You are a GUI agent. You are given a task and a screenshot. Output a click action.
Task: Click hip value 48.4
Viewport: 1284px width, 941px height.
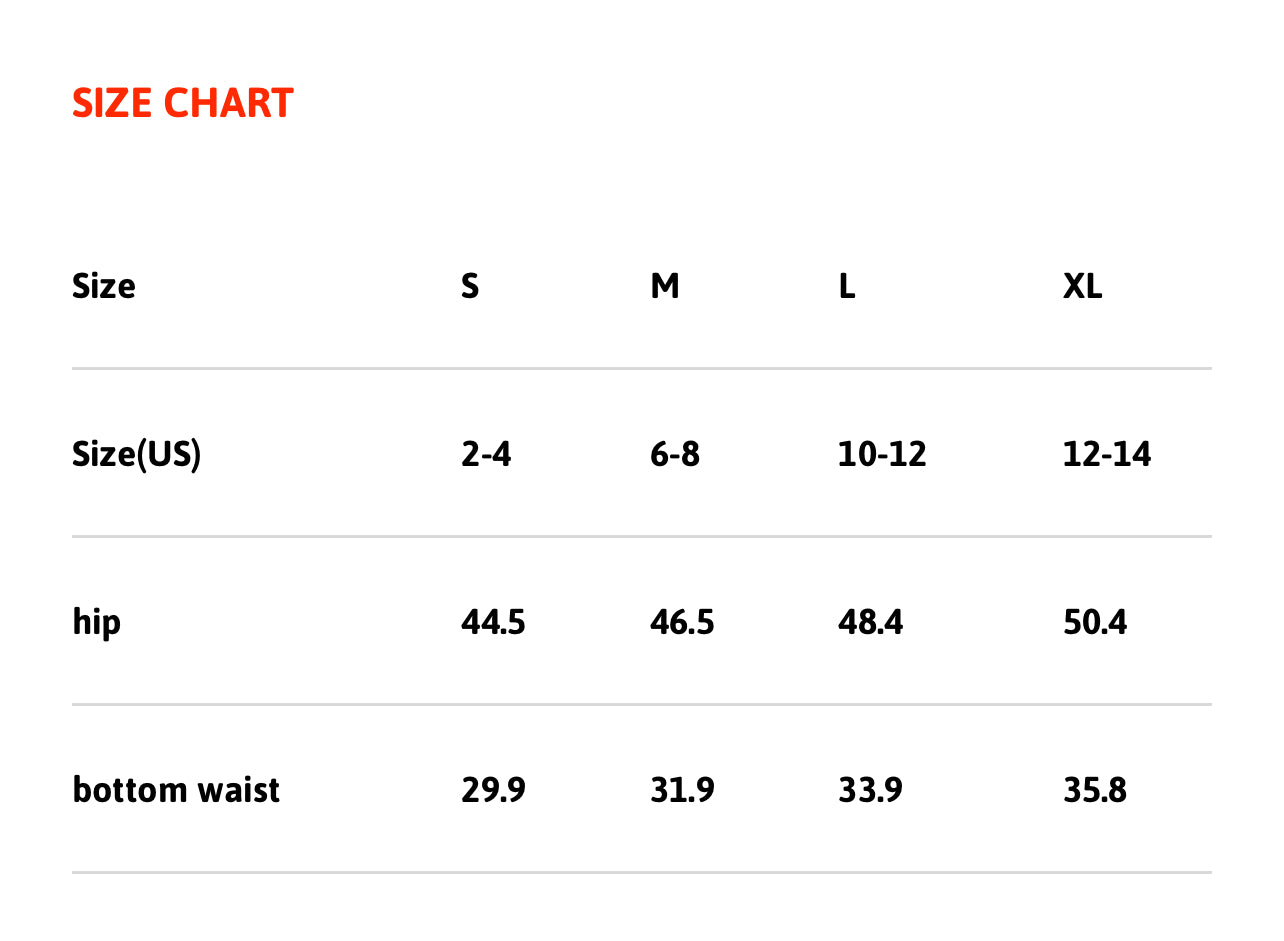coord(870,623)
